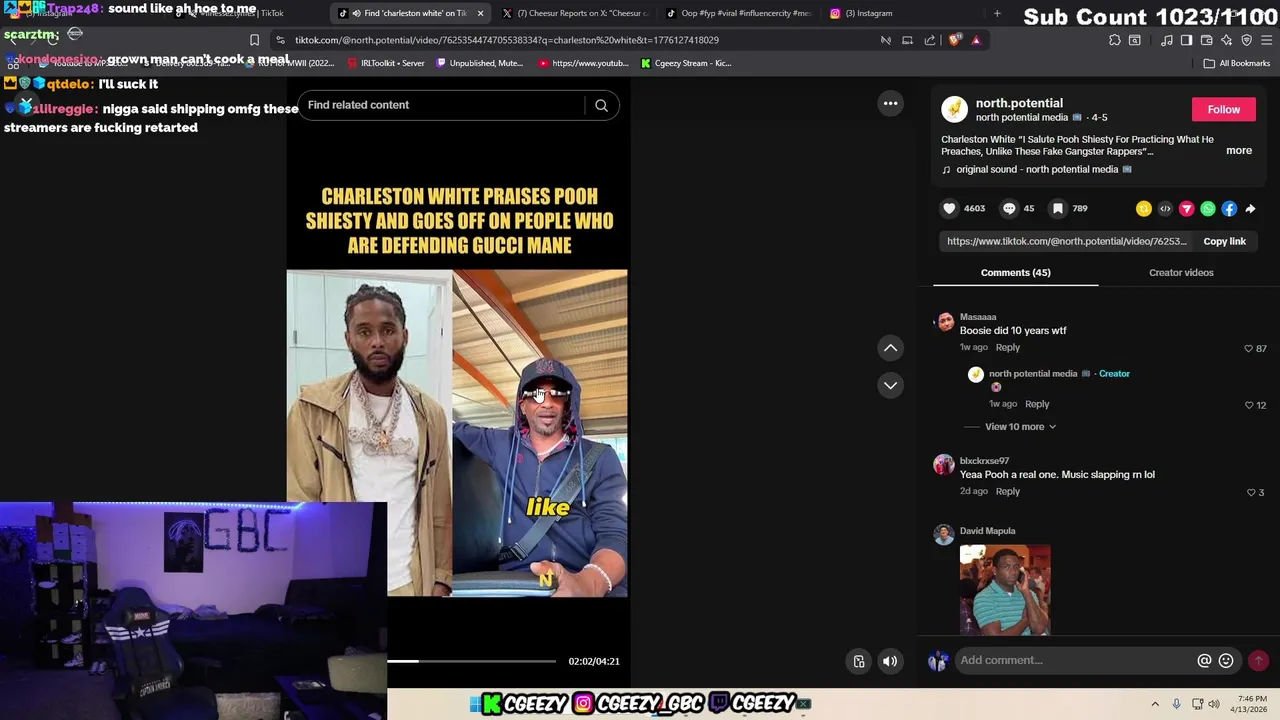This screenshot has width=1280, height=720.
Task: Click the system tray microphone icon
Action: point(1176,704)
